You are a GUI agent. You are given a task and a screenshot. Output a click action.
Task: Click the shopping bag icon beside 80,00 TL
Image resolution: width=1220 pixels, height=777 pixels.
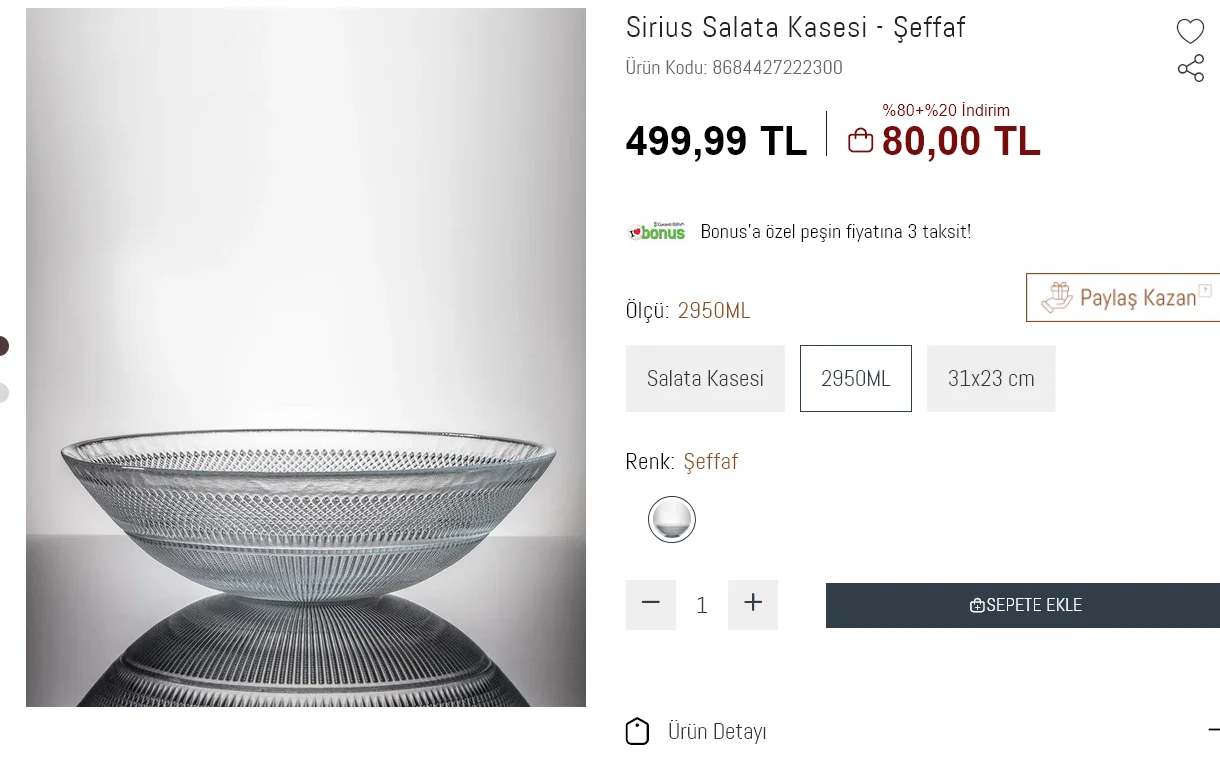tap(860, 140)
